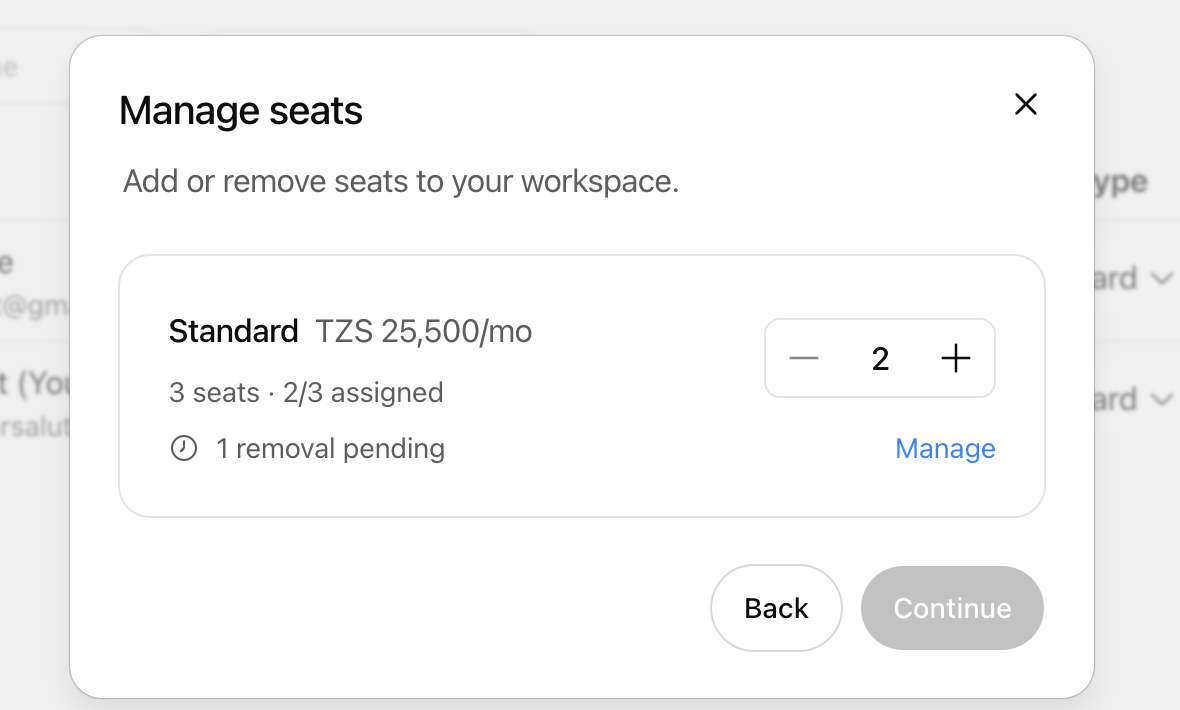
Task: Click the Continue button
Action: click(x=952, y=608)
